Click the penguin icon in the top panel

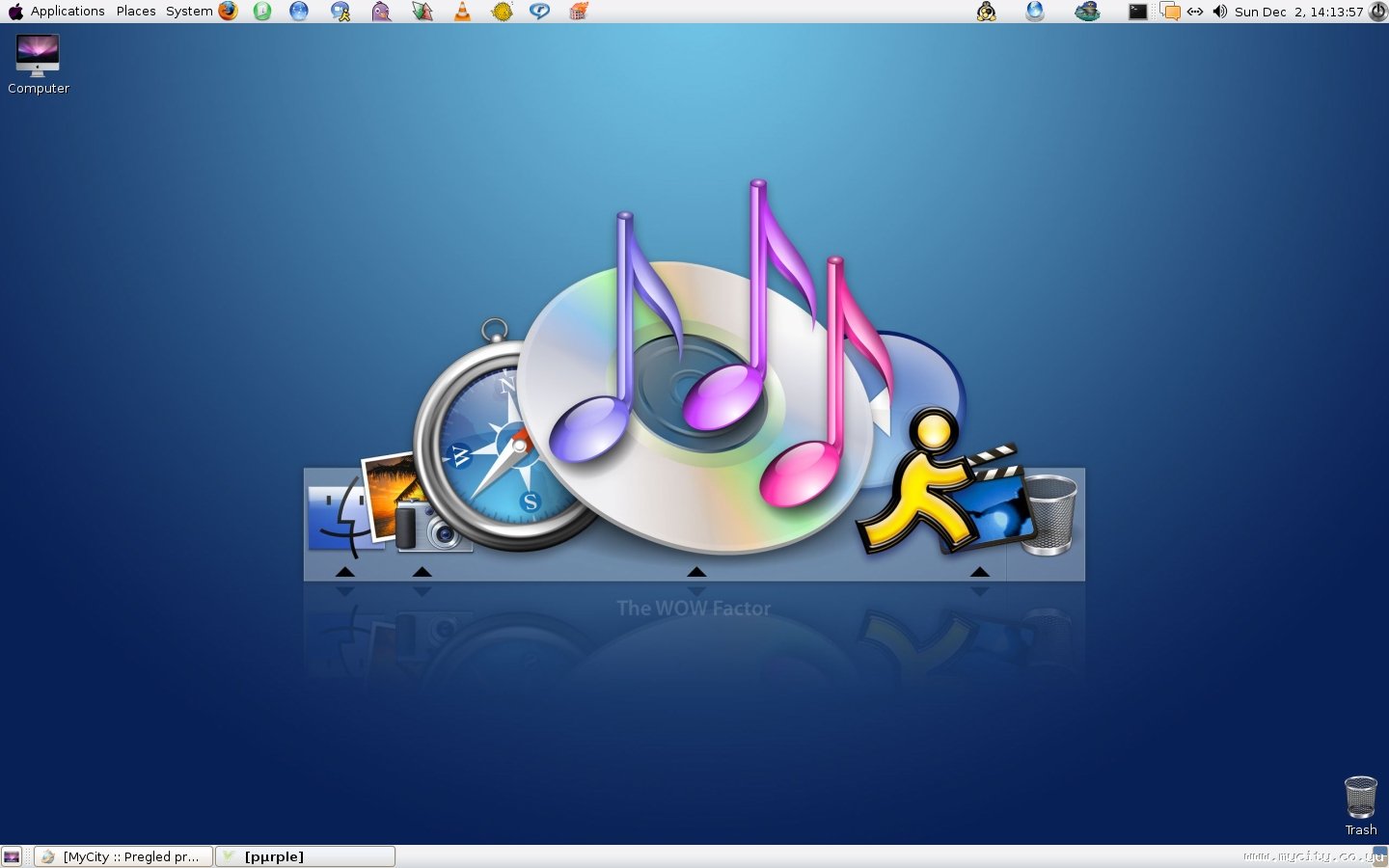986,12
